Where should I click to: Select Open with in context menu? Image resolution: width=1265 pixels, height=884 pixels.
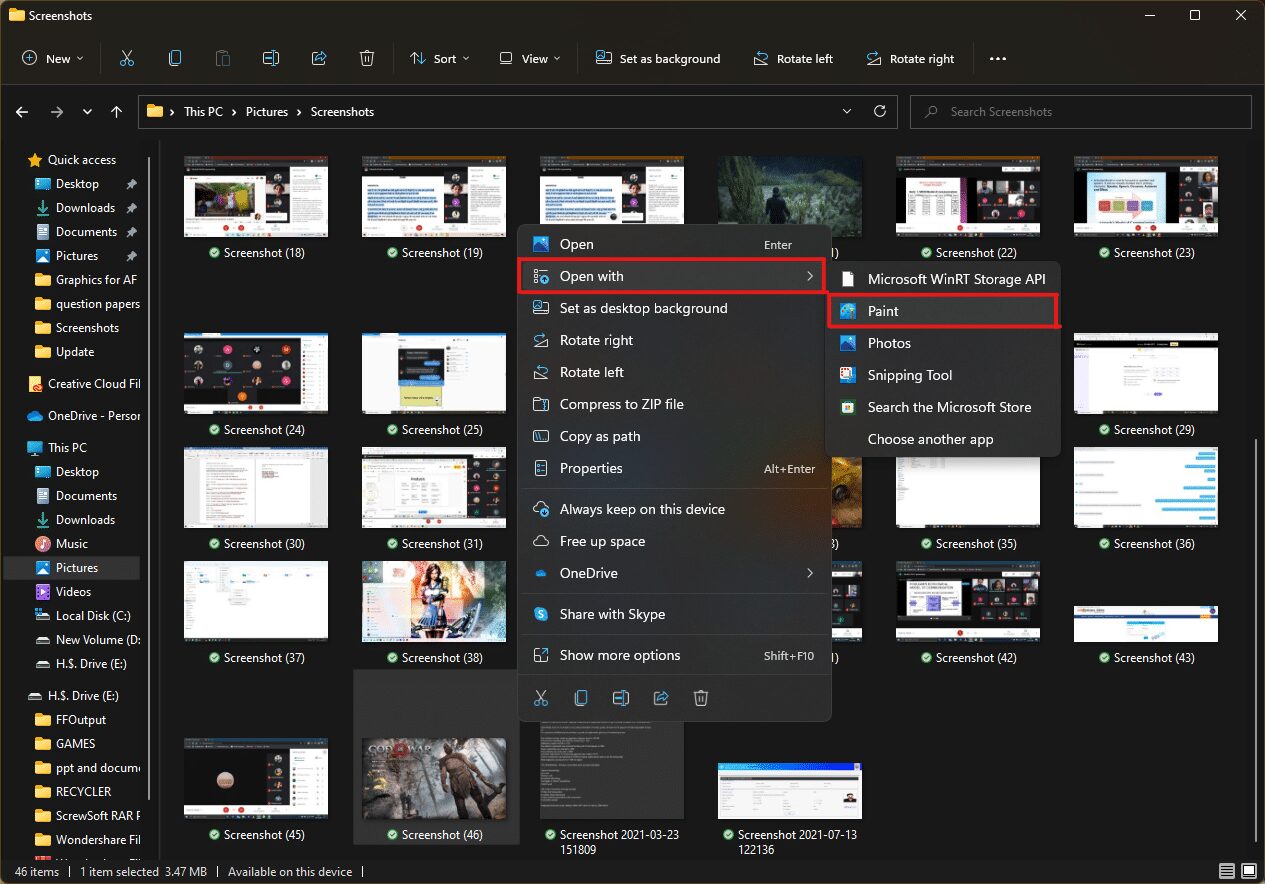tap(671, 276)
